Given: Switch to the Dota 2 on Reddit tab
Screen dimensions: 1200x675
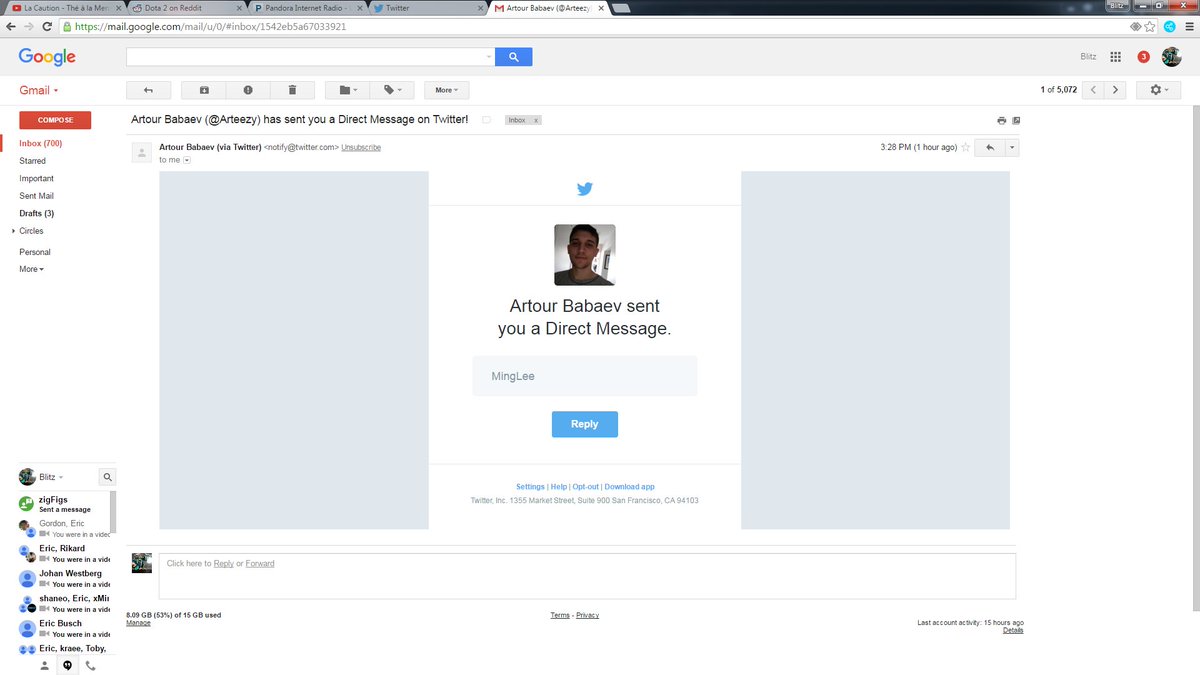Looking at the screenshot, I should tap(186, 7).
